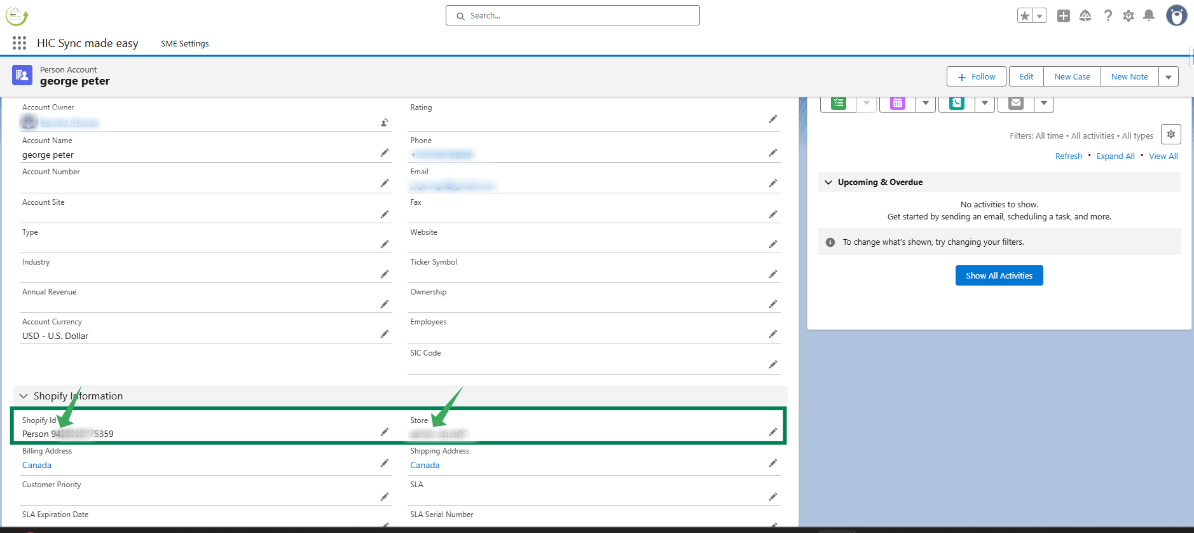Viewport: 1194px width, 533px height.
Task: Click the Help question mark icon
Action: (x=1108, y=16)
